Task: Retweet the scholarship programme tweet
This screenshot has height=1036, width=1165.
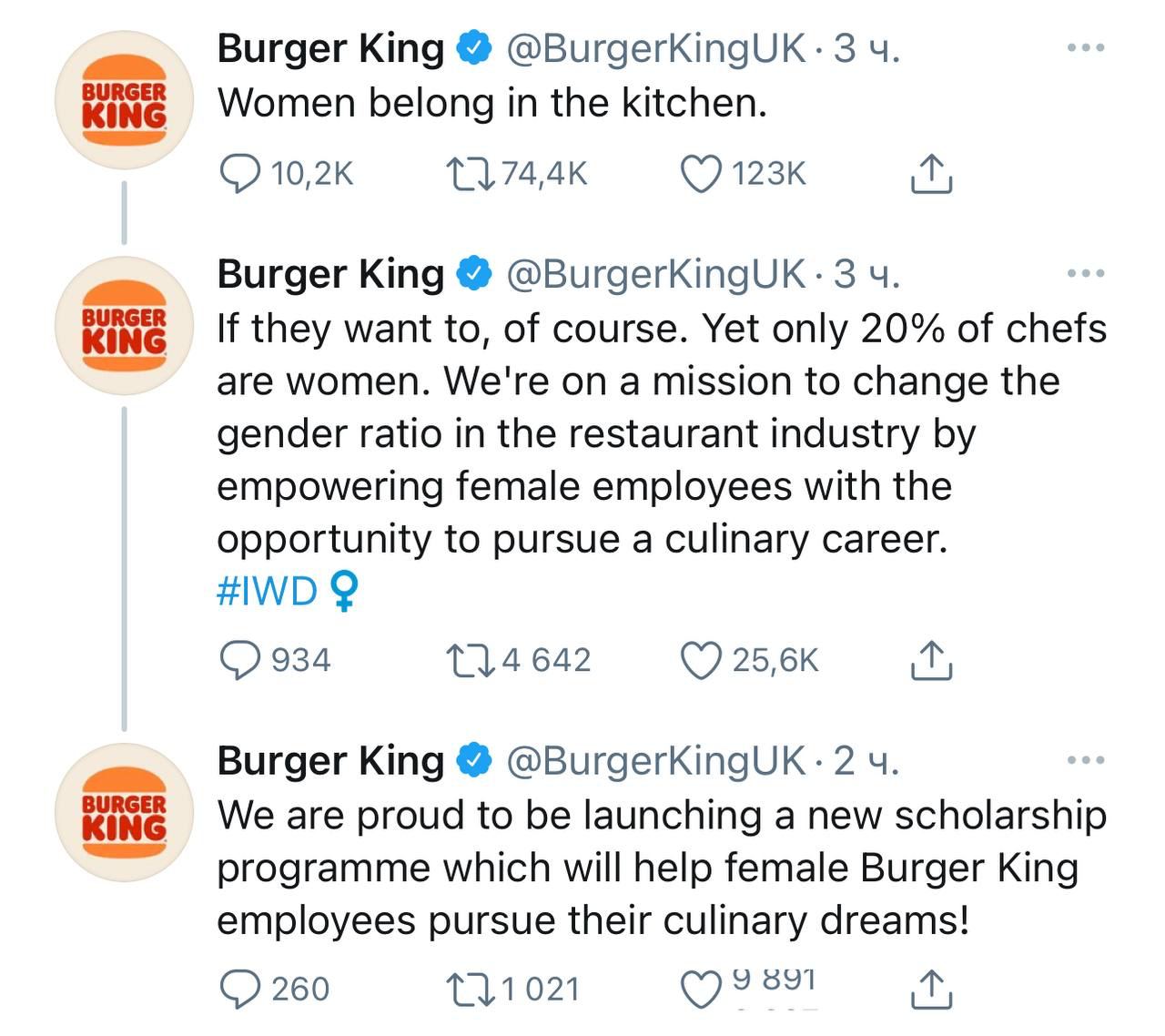Action: (470, 989)
